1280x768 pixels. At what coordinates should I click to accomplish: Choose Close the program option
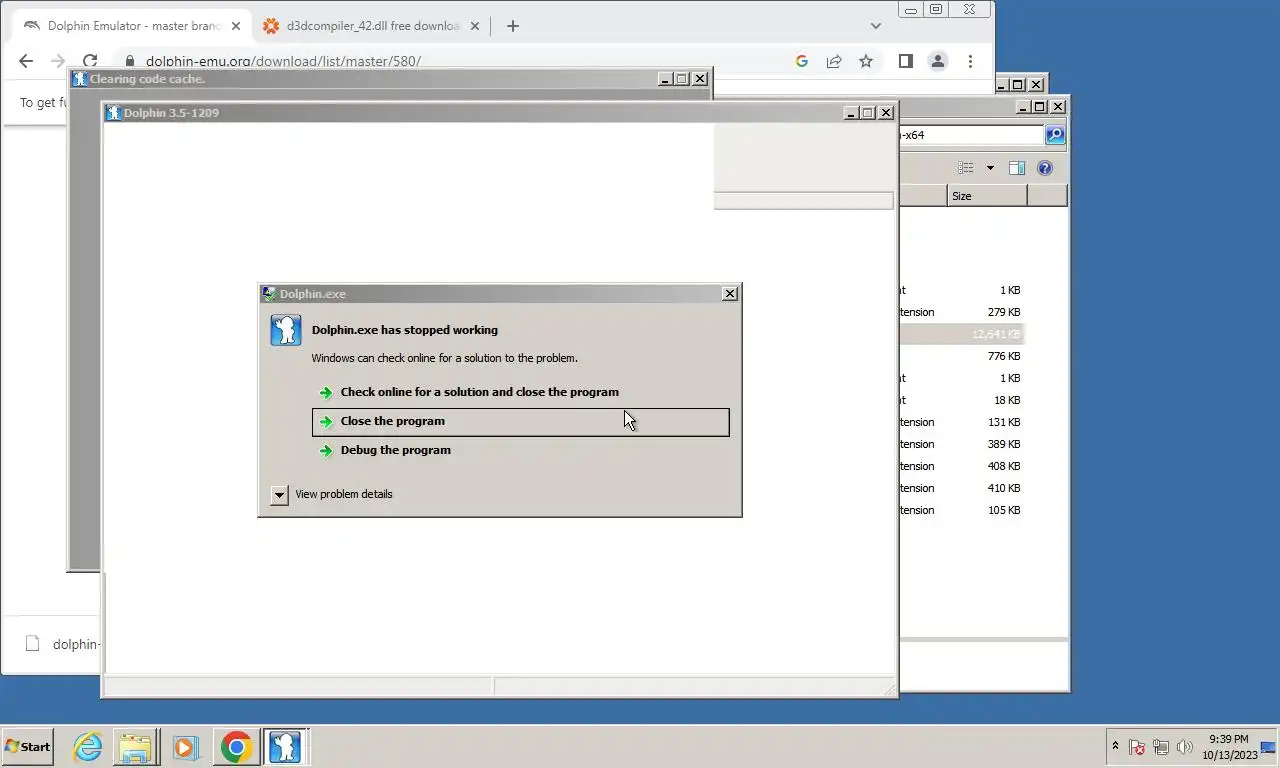pyautogui.click(x=520, y=421)
